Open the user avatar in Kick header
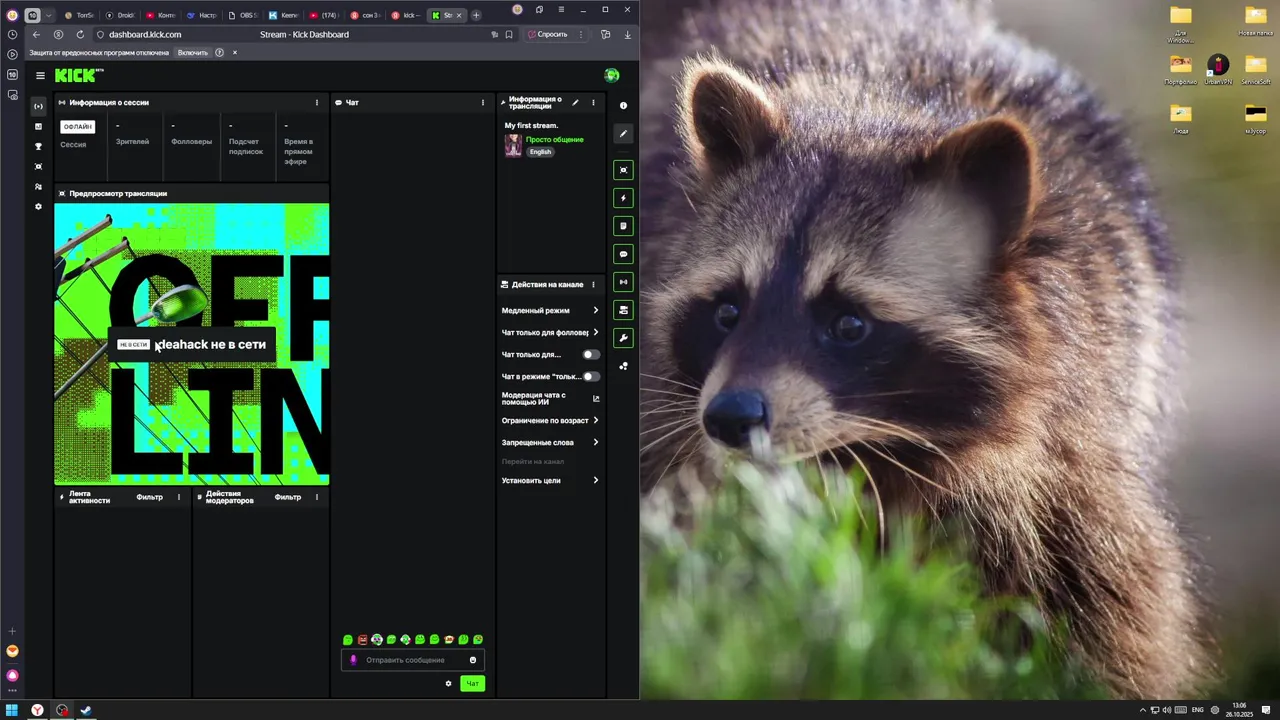The width and height of the screenshot is (1280, 720). pos(612,75)
